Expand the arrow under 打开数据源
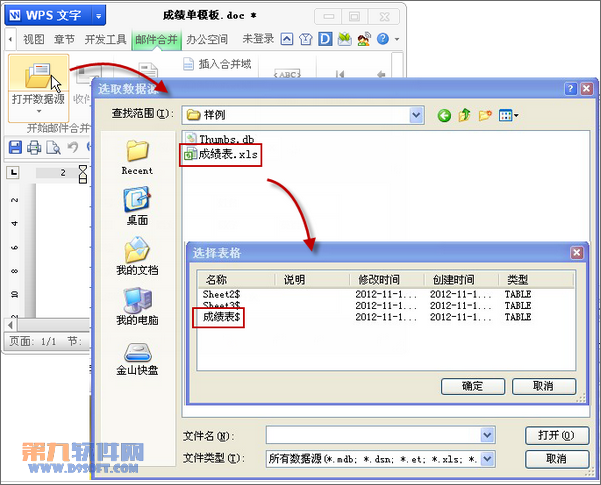601x485 pixels. tap(39, 112)
